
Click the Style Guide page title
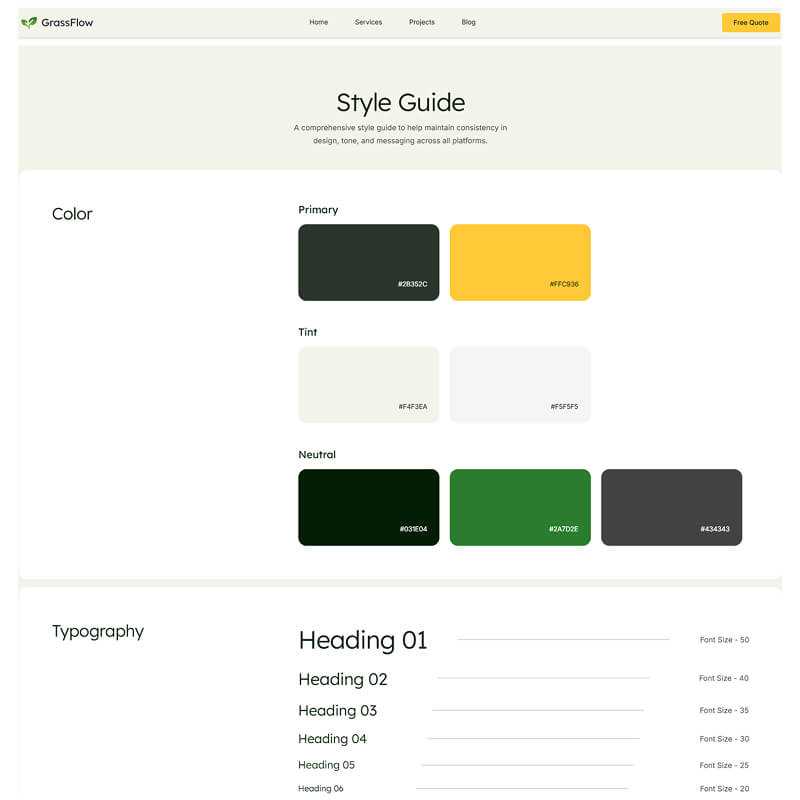point(401,103)
